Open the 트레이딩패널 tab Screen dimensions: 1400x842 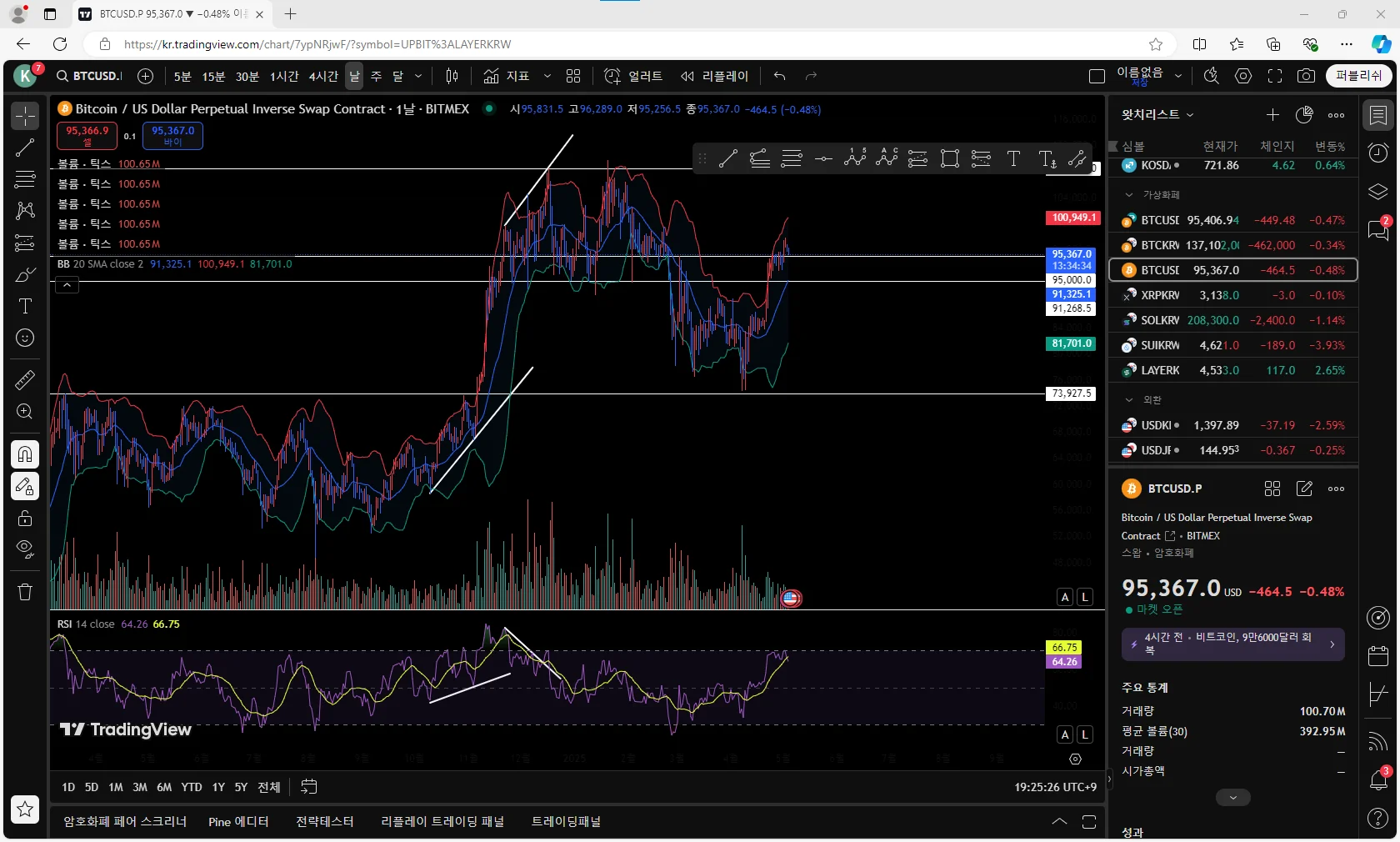tap(567, 822)
